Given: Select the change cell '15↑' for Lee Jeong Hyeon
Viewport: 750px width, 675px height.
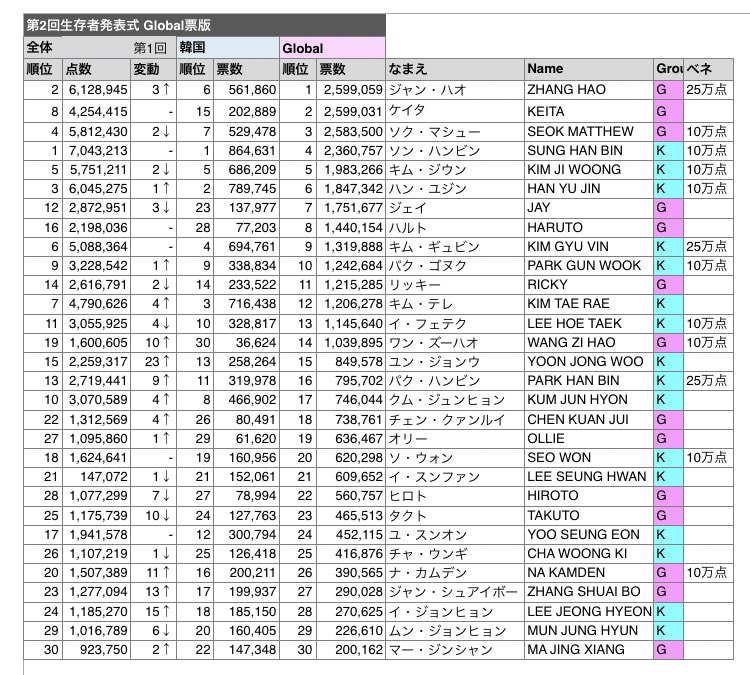Looking at the screenshot, I should tap(154, 612).
